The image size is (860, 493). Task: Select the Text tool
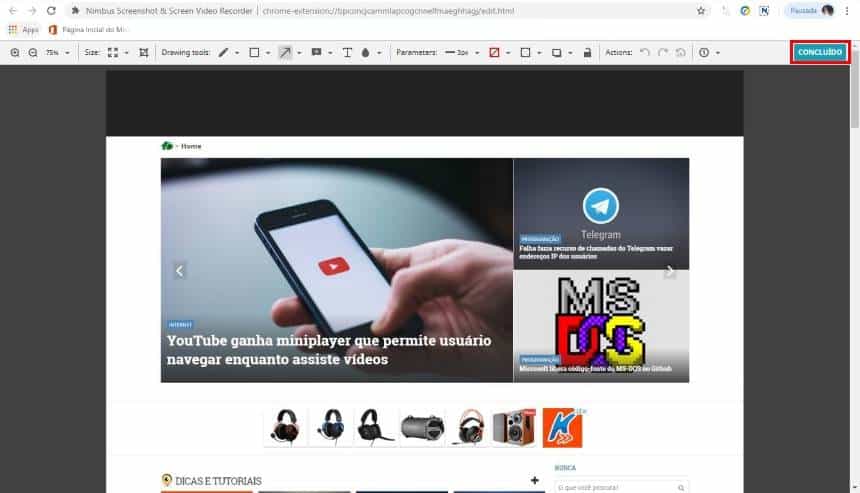347,53
